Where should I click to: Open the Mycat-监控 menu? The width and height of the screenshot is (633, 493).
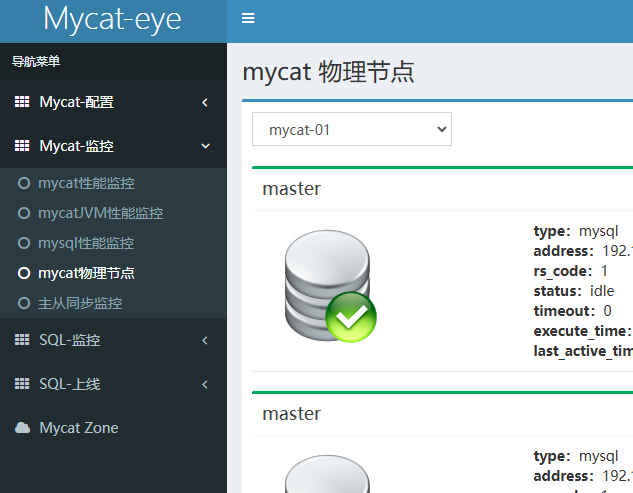113,146
